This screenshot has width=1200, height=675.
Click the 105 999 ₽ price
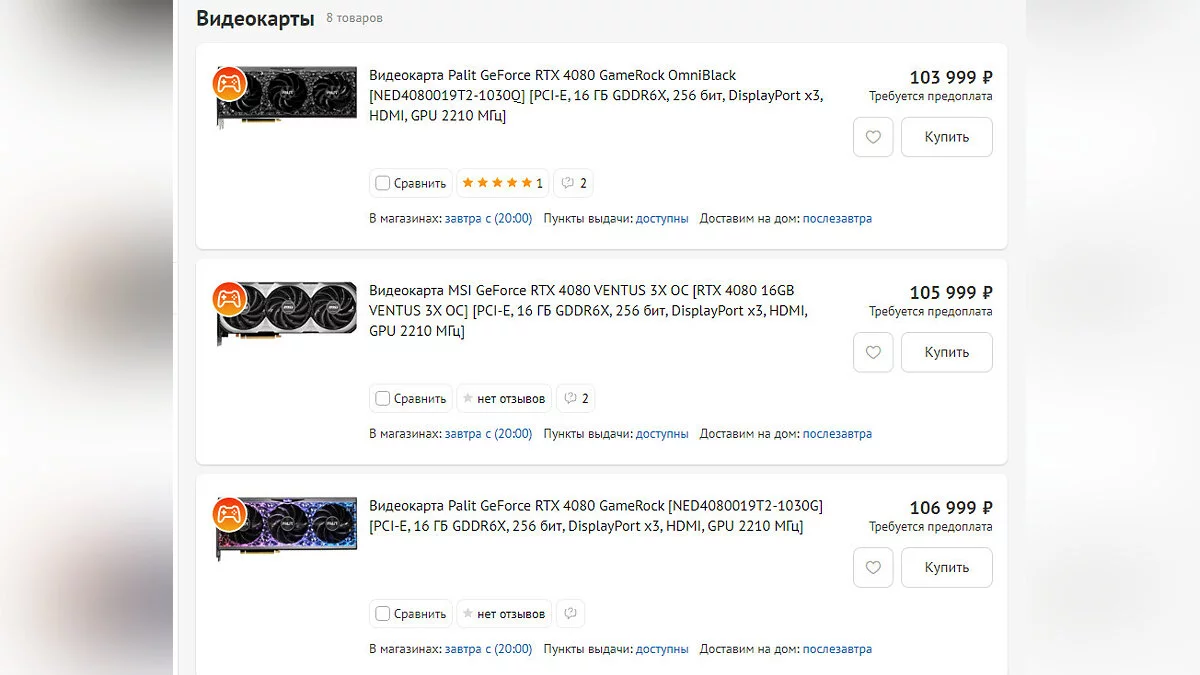point(951,292)
